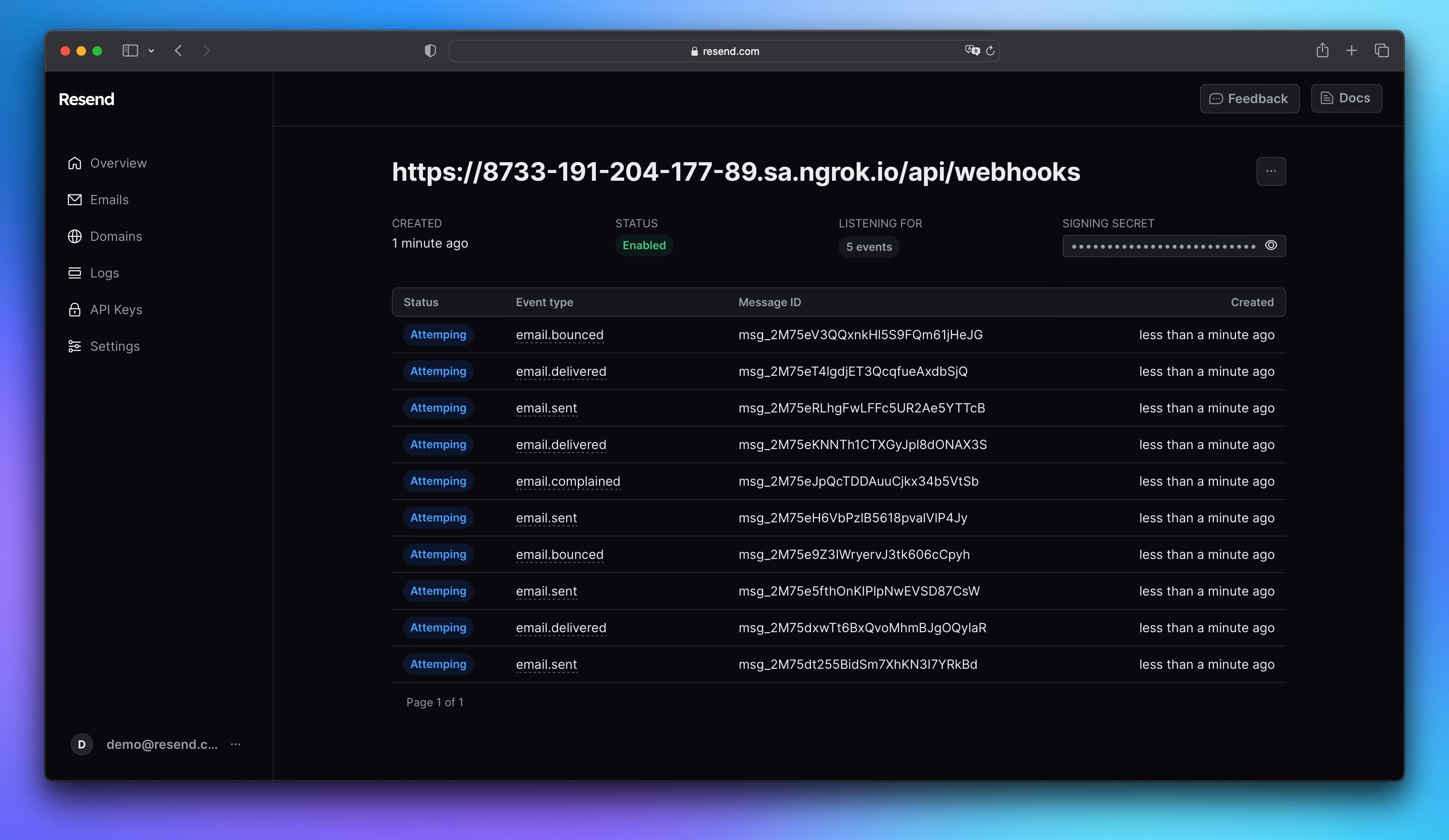
Task: Click the masked signing secret field
Action: pyautogui.click(x=1161, y=245)
